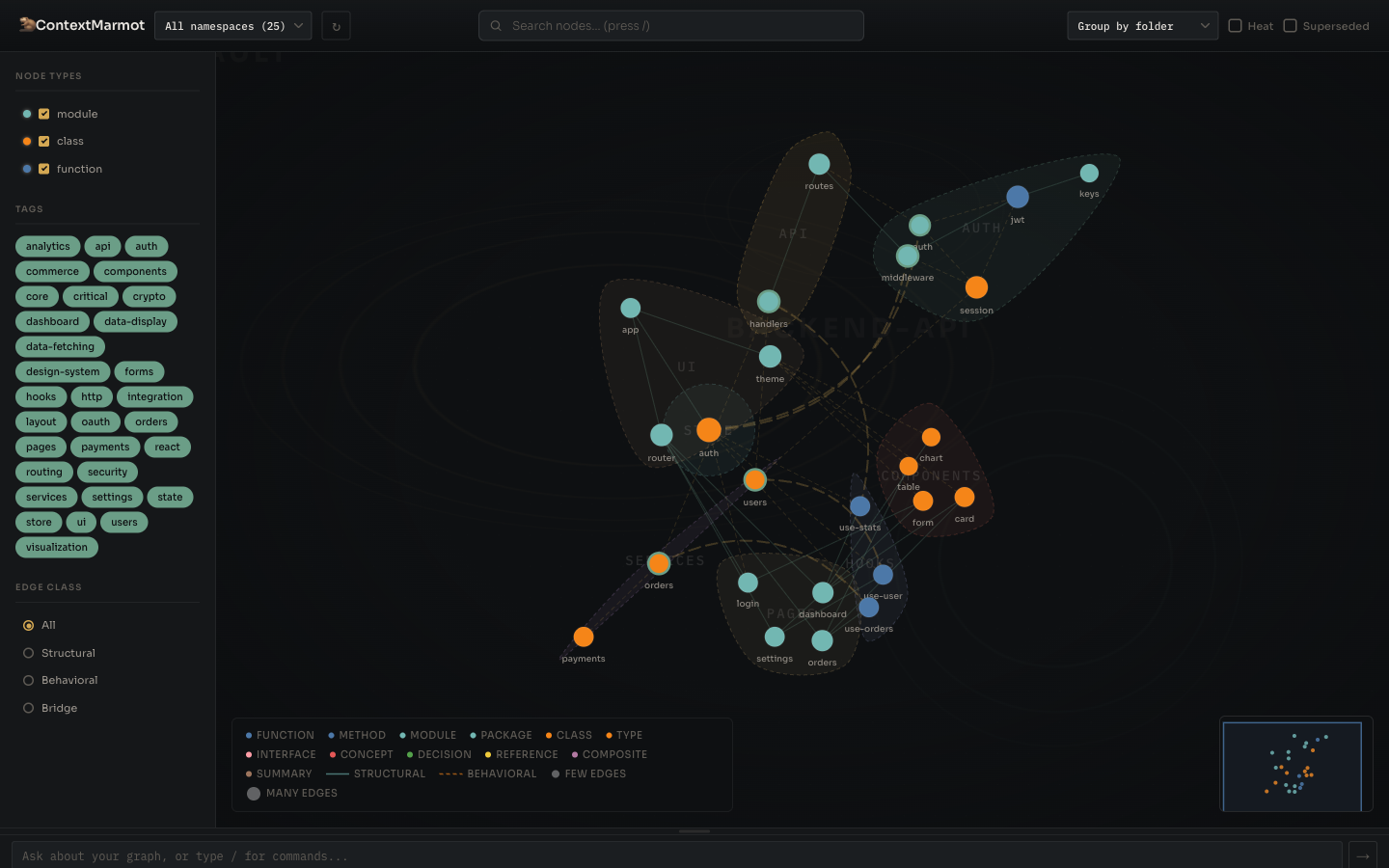Select the Structural edge class radio button
Image resolution: width=1389 pixels, height=868 pixels.
point(30,653)
